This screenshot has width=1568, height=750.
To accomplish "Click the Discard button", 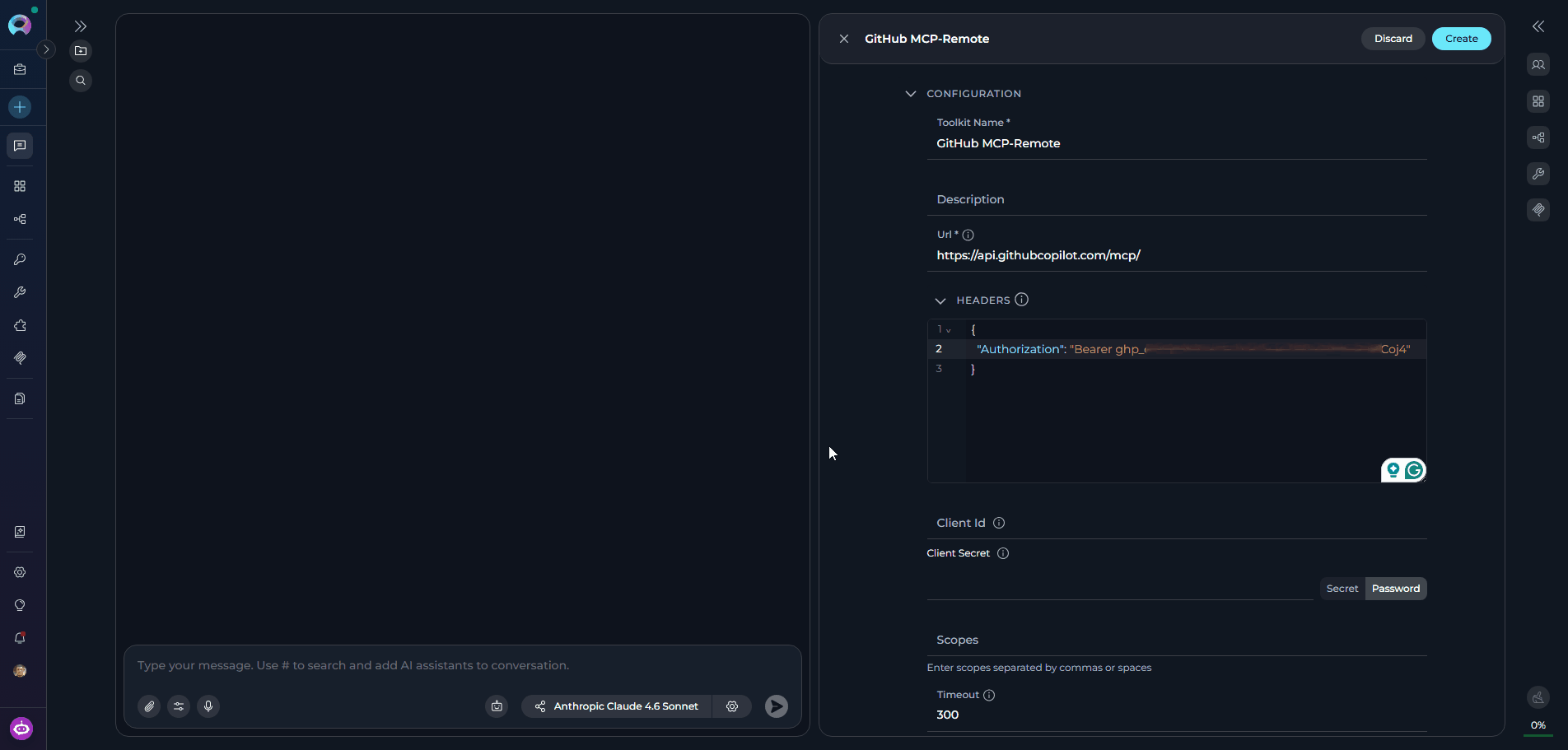I will coord(1393,39).
